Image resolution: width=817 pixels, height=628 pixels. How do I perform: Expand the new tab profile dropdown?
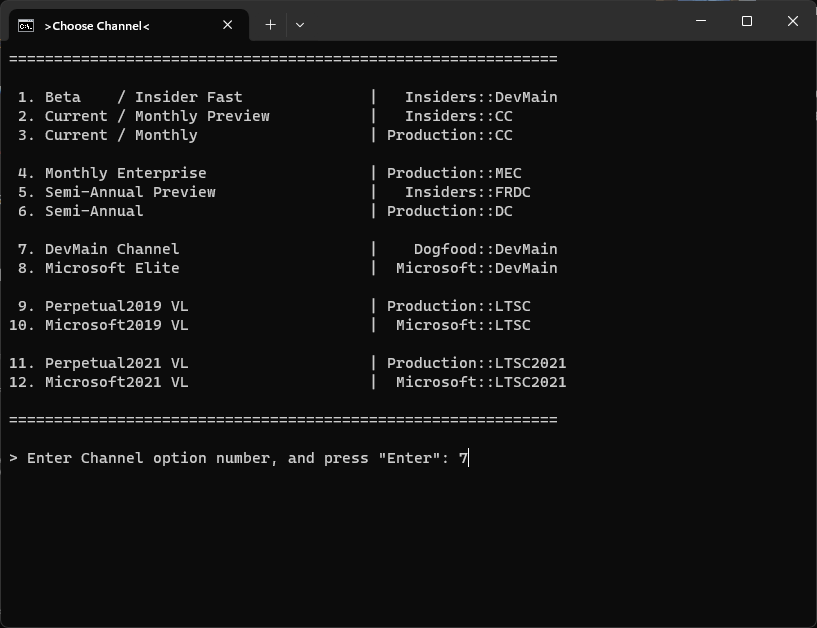pos(300,25)
